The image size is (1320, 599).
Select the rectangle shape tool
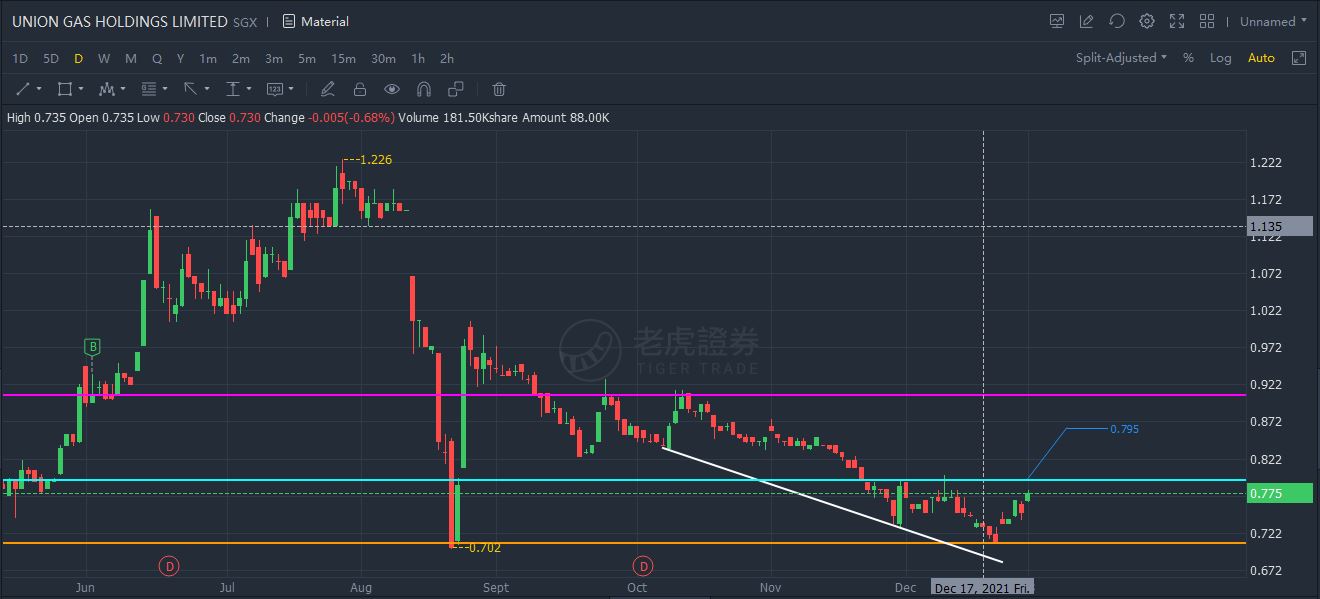click(x=65, y=89)
